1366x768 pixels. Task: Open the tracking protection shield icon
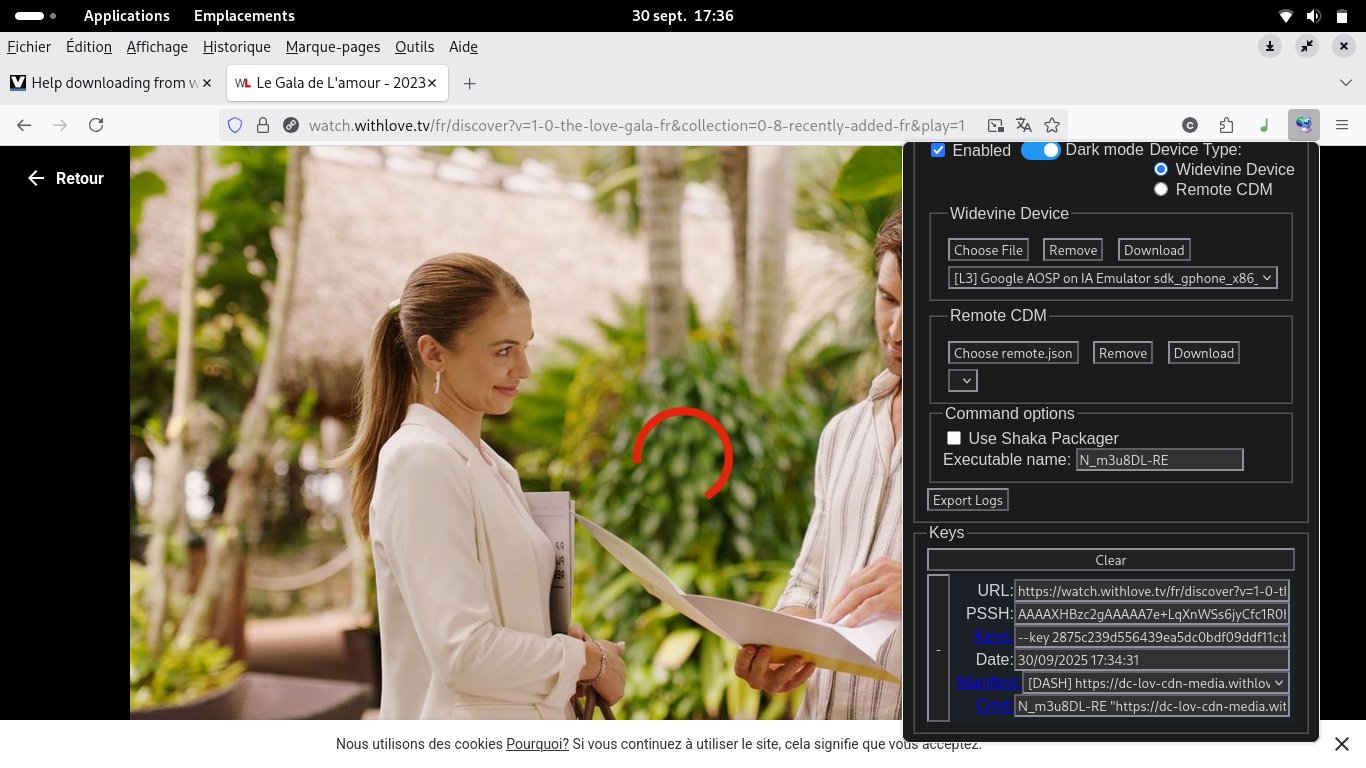point(235,125)
